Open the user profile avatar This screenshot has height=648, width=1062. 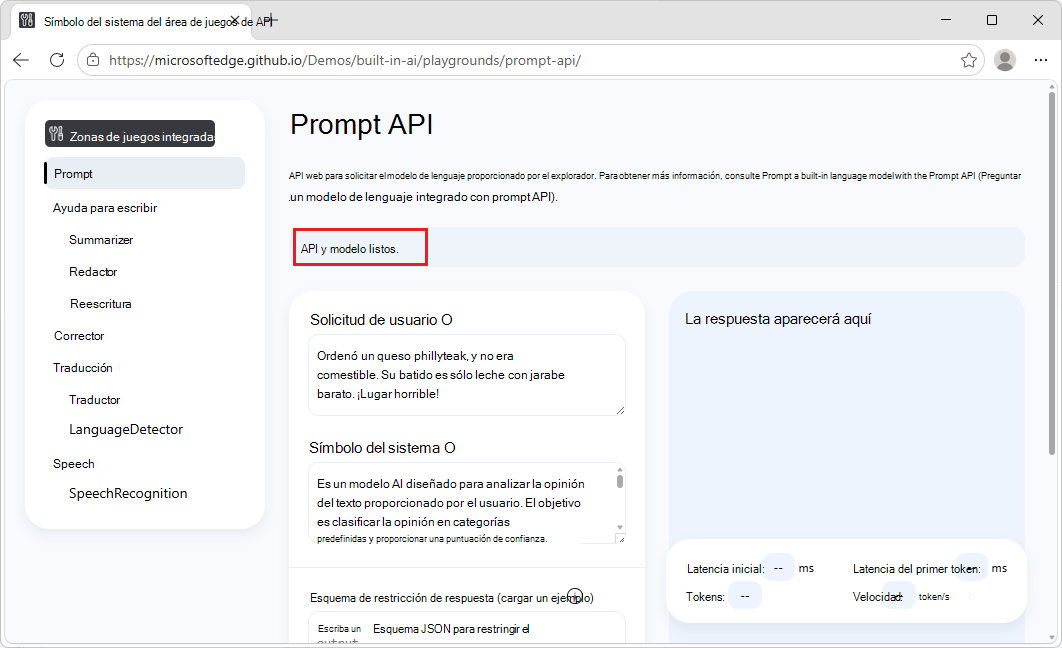(x=1004, y=60)
